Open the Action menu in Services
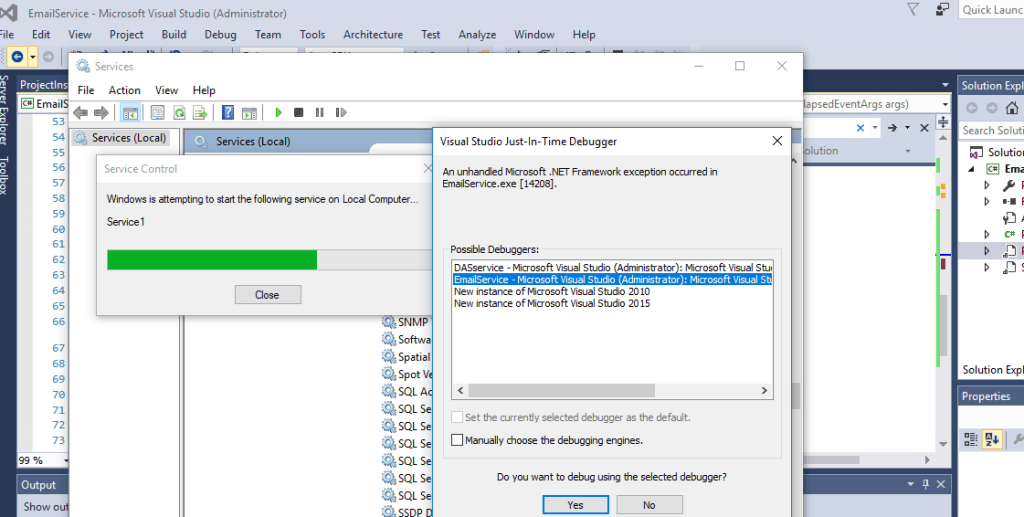The height and width of the screenshot is (517, 1024). (x=124, y=90)
